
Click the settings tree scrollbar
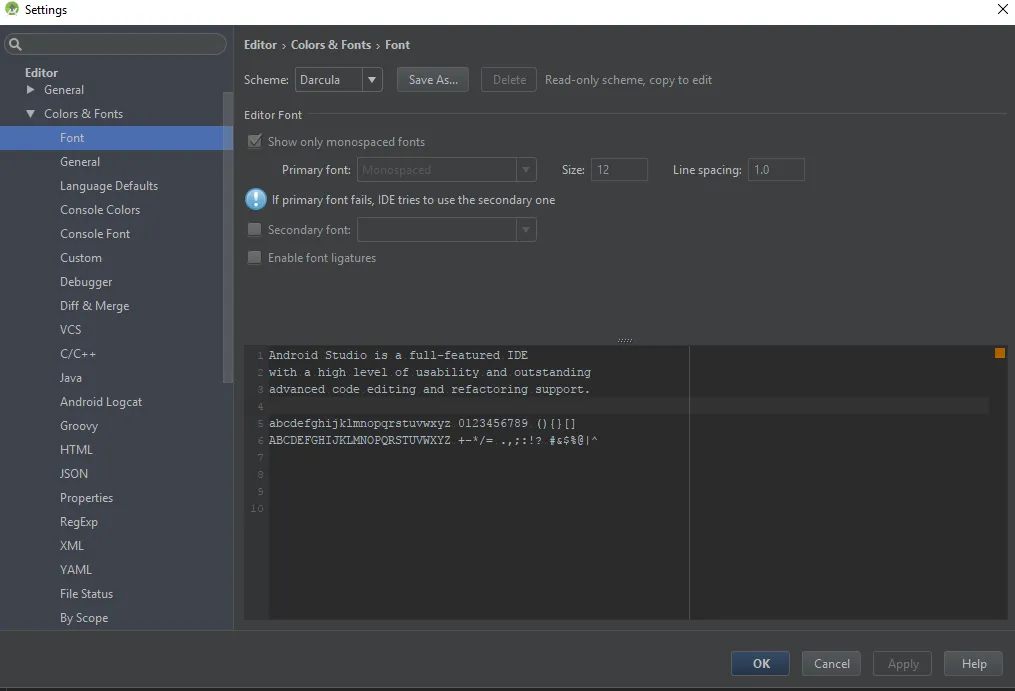tap(227, 237)
